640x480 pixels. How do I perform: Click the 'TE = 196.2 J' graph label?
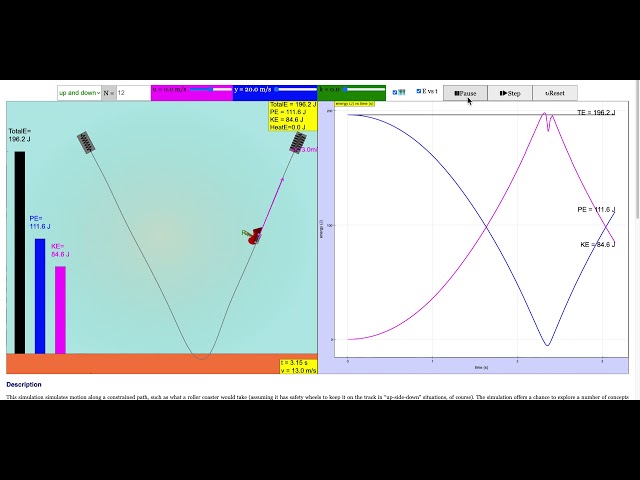596,112
